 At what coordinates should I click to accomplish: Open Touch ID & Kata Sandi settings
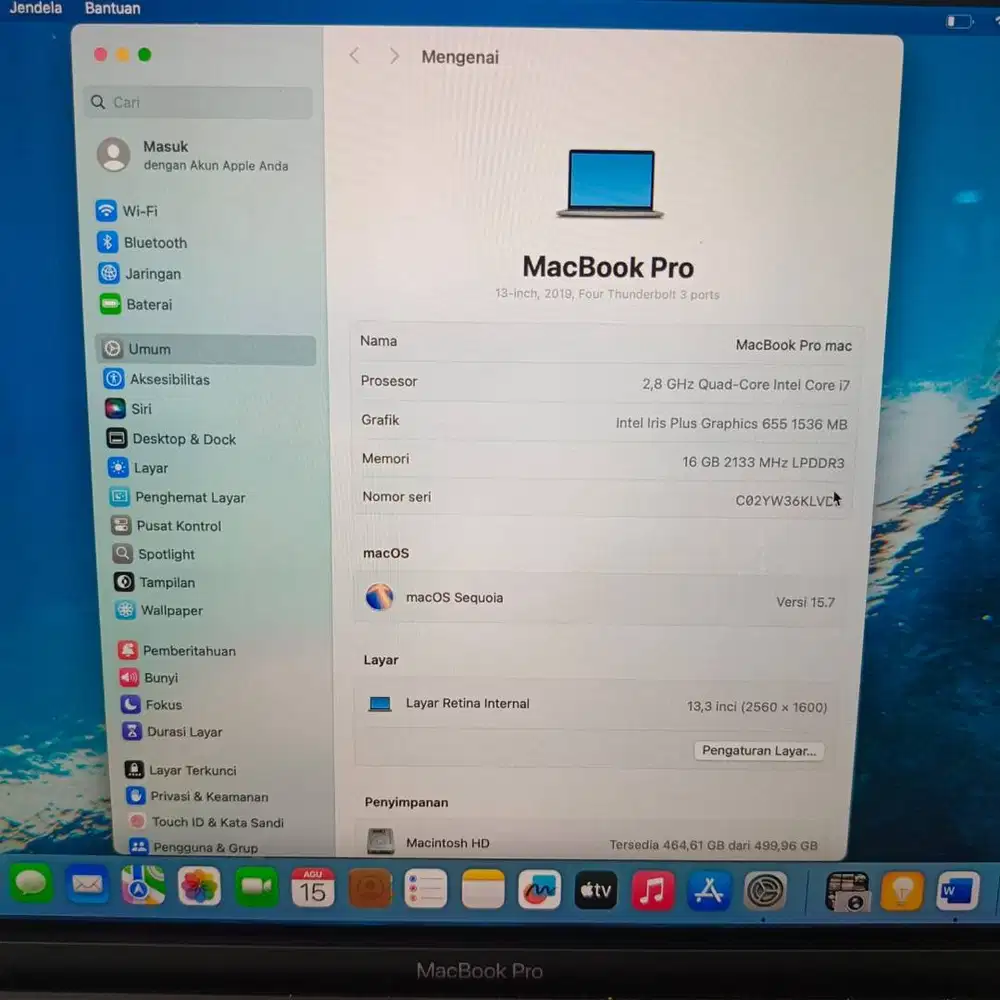[206, 822]
